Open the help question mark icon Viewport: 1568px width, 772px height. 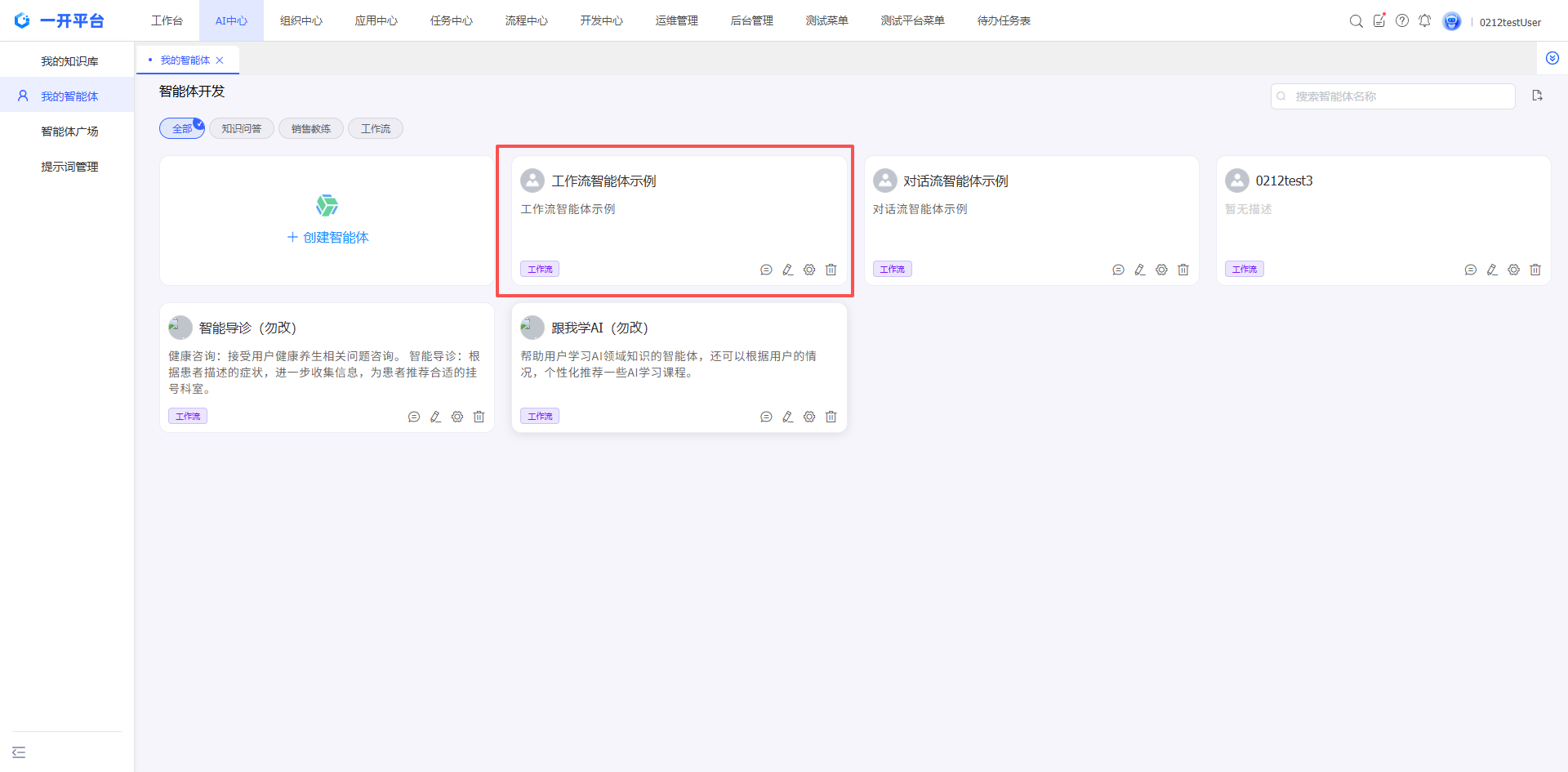(x=1402, y=21)
